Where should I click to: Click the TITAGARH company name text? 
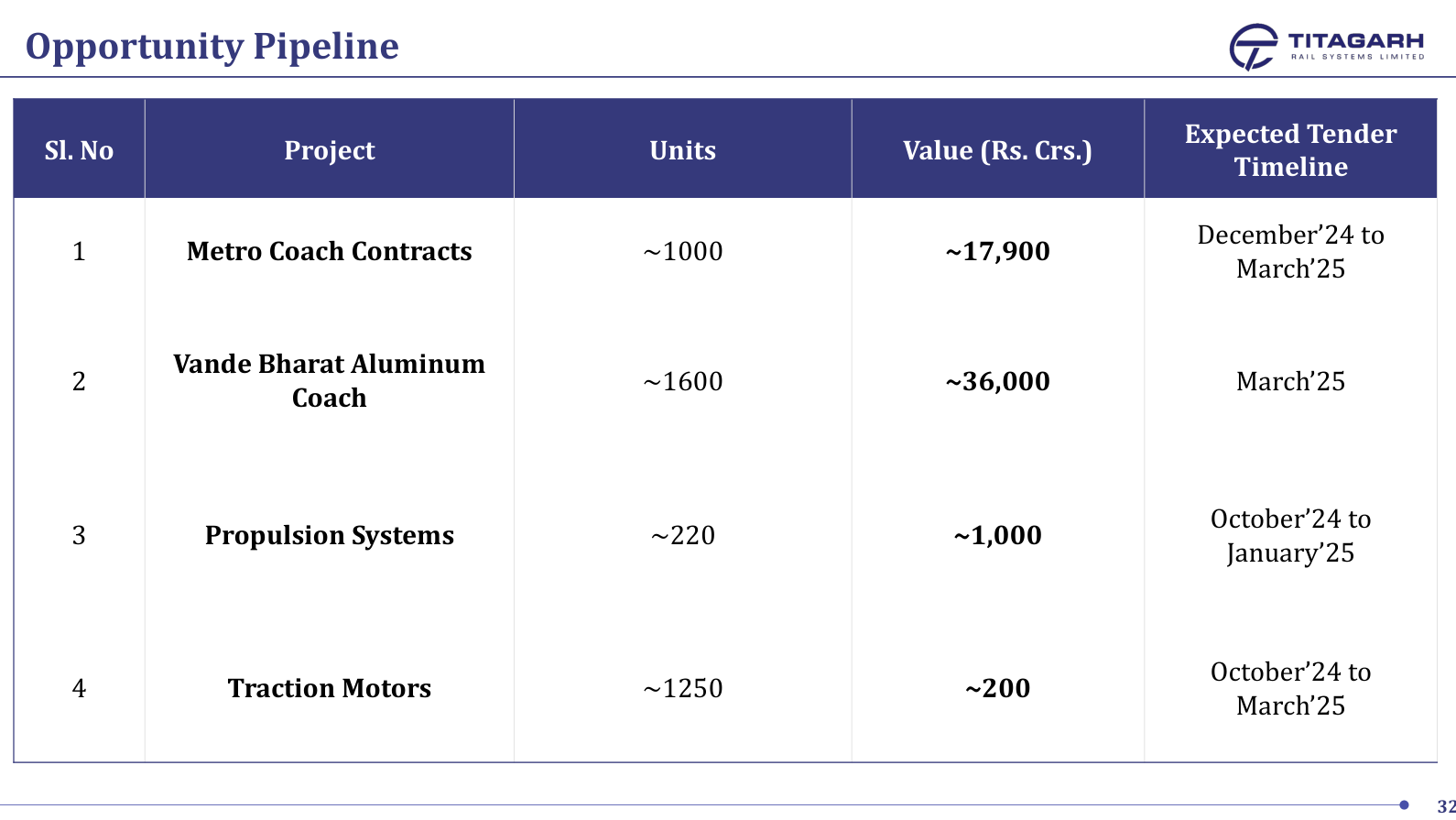1355,41
